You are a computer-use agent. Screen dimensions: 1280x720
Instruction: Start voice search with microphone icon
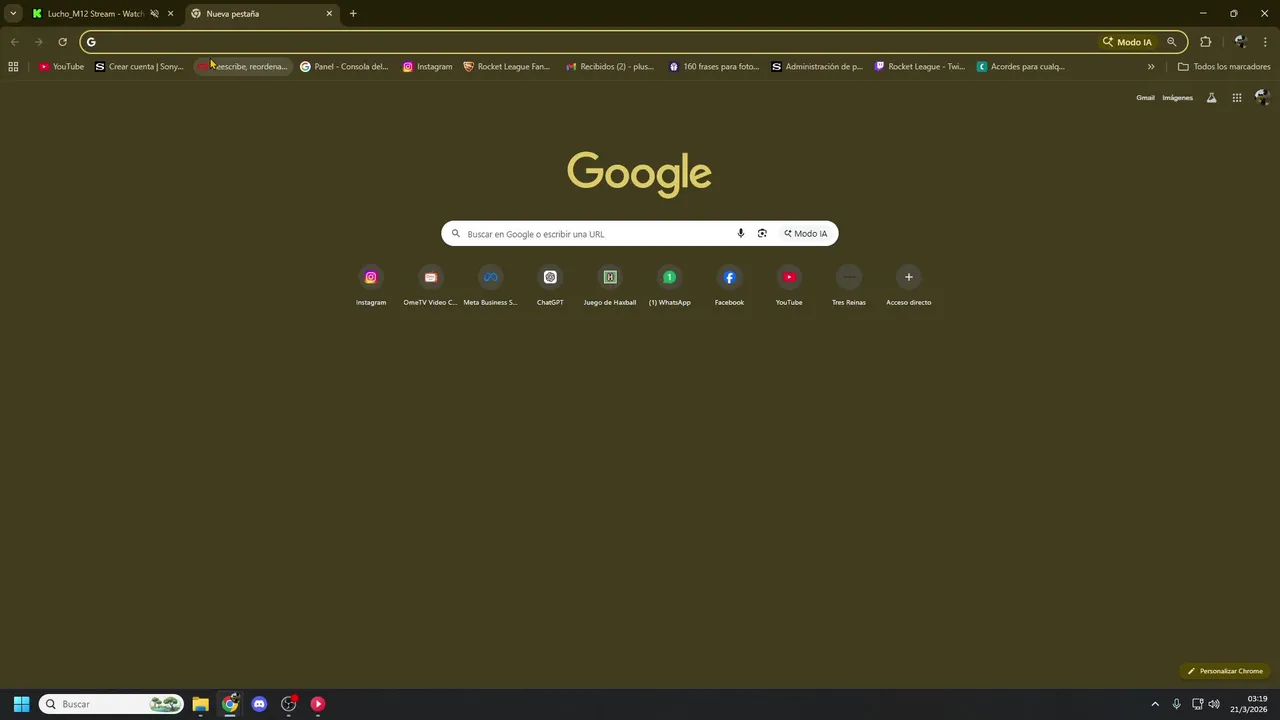point(741,233)
